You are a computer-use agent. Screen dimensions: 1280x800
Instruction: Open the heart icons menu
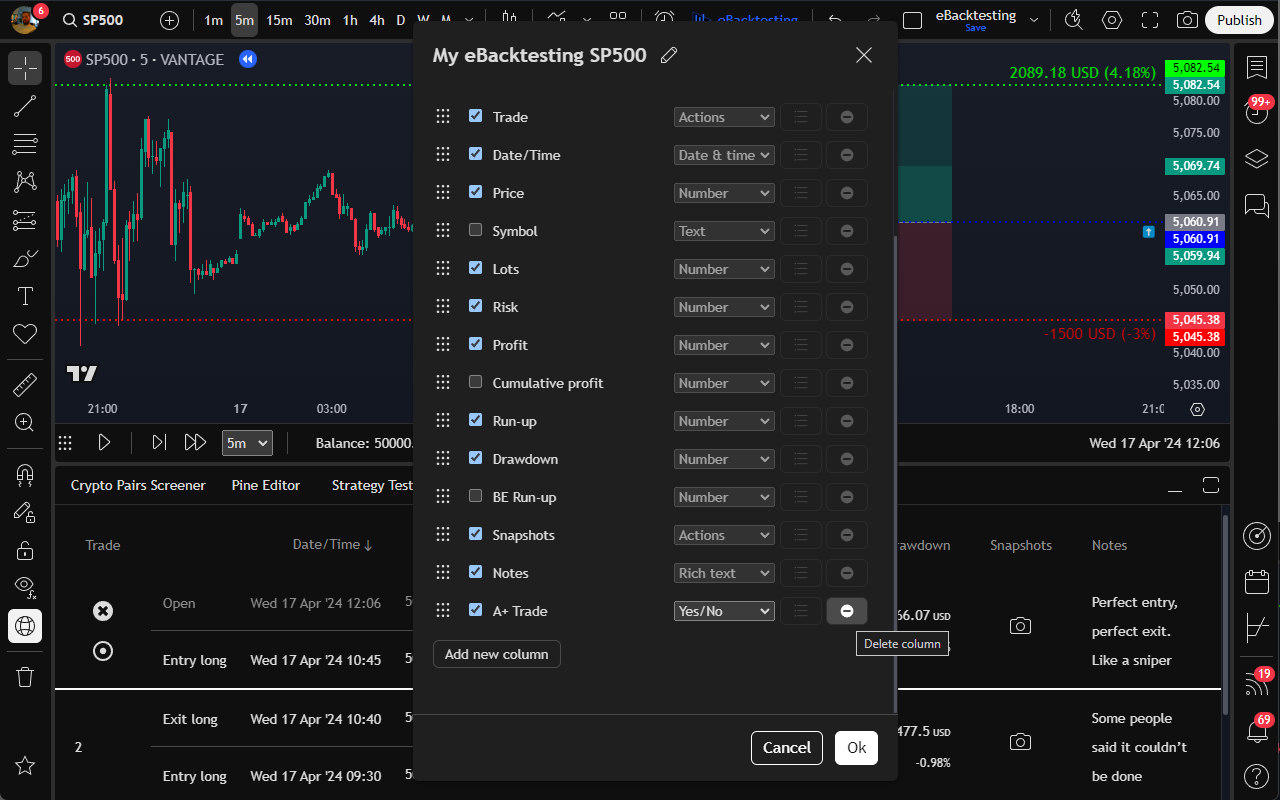[25, 334]
